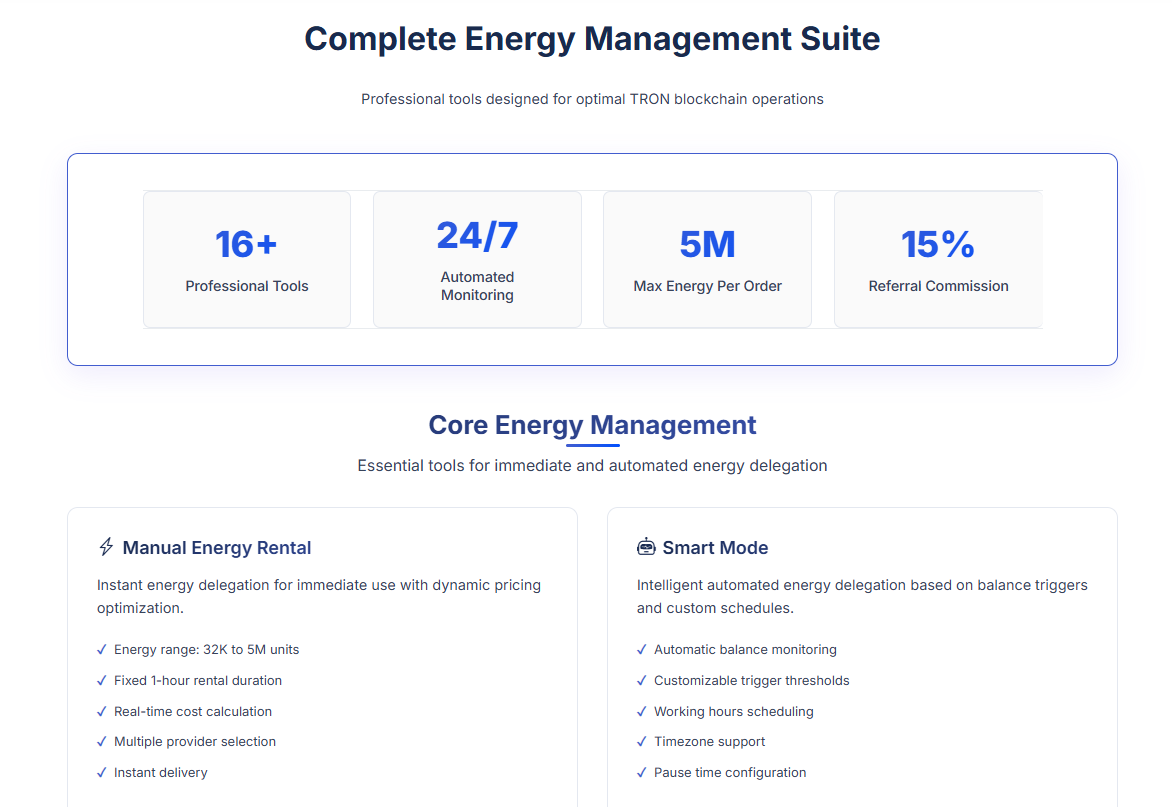The image size is (1172, 807).
Task: Tap the checkmark beside Automatic balance monitoring
Action: click(642, 650)
